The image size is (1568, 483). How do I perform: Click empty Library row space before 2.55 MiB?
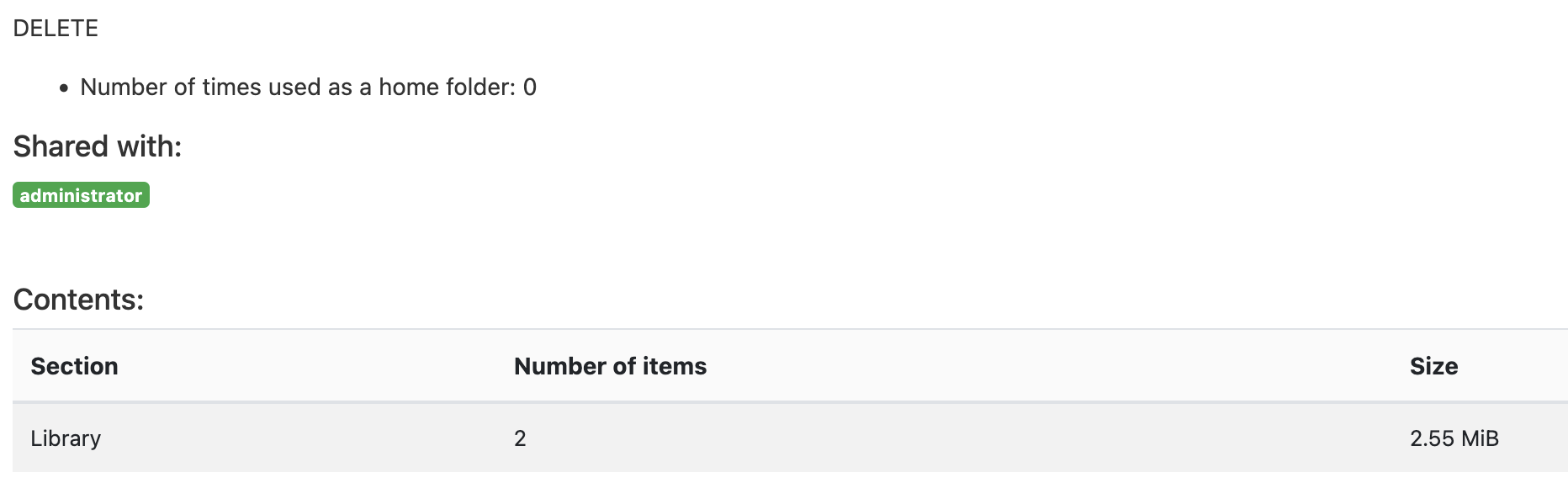click(x=1009, y=438)
